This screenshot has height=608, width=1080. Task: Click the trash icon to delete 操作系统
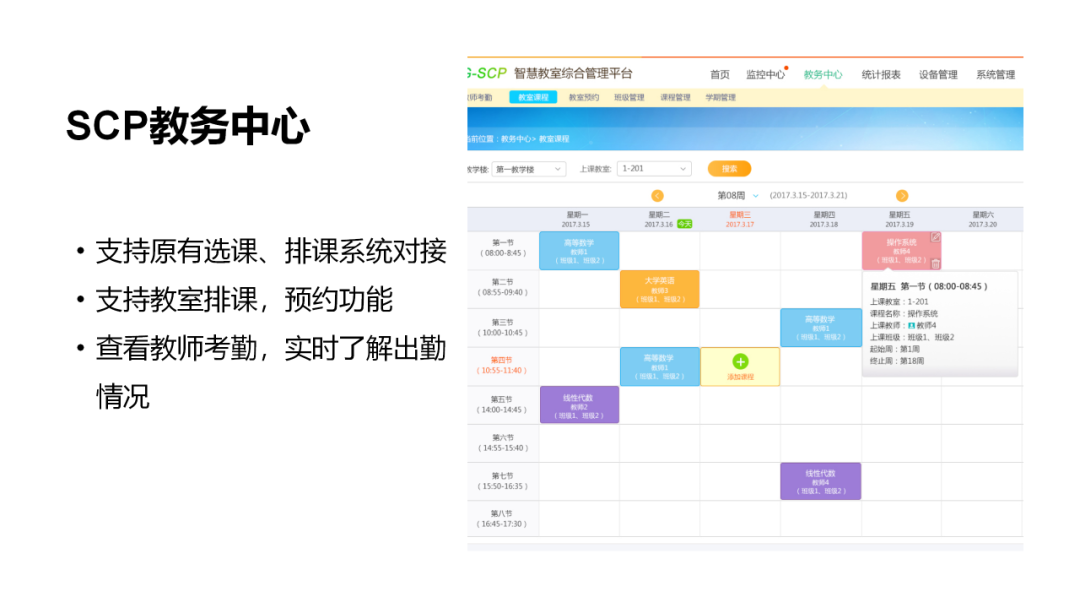(935, 262)
